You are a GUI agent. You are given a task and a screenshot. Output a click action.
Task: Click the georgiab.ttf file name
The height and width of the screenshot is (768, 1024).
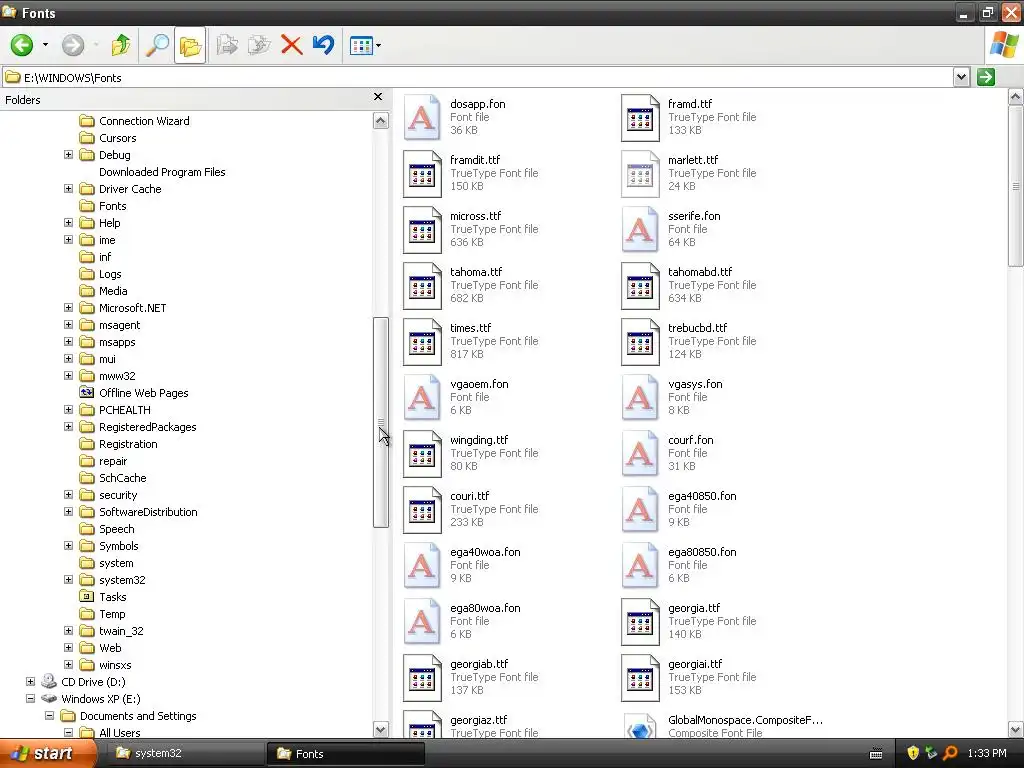[x=479, y=664]
